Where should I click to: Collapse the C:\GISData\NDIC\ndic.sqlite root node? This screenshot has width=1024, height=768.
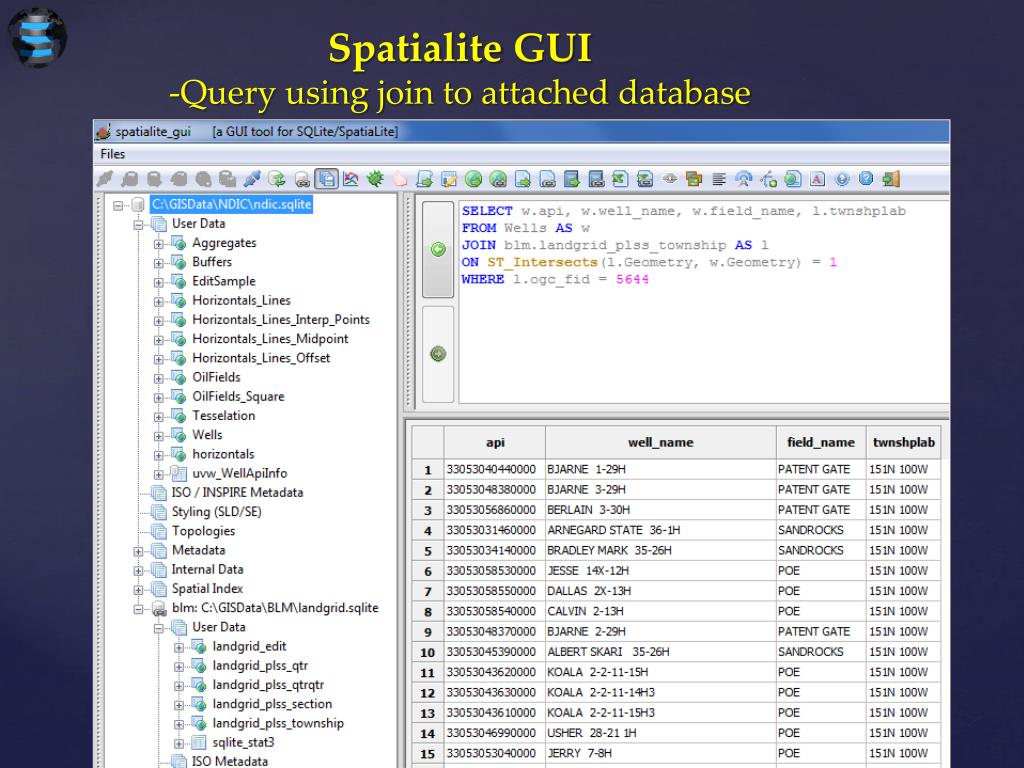pos(118,205)
